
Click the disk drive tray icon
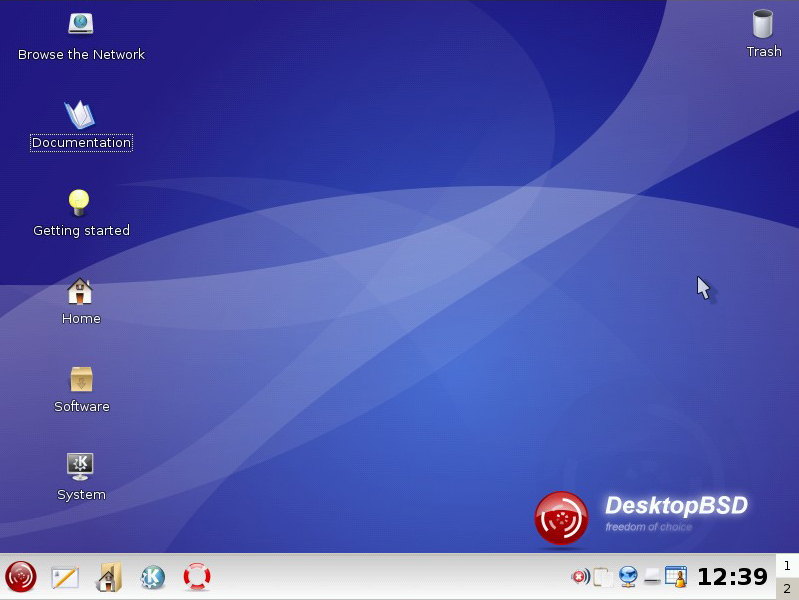(652, 578)
